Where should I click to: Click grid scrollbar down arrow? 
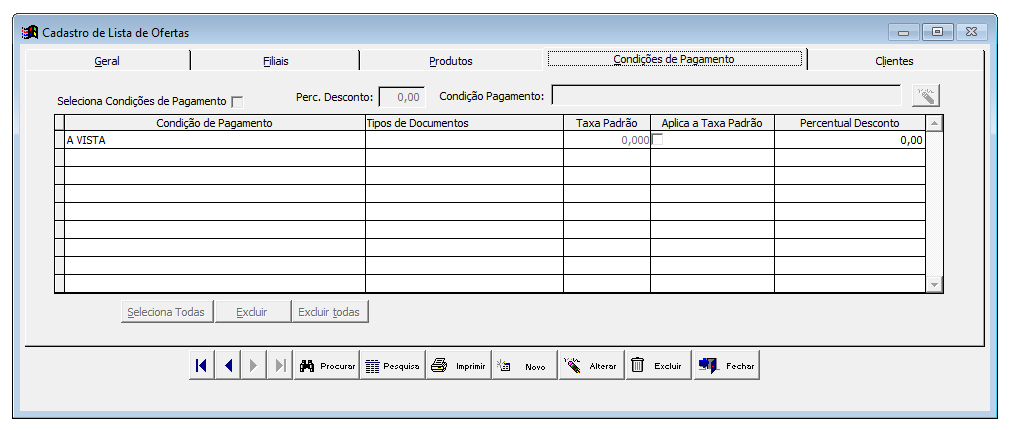934,284
